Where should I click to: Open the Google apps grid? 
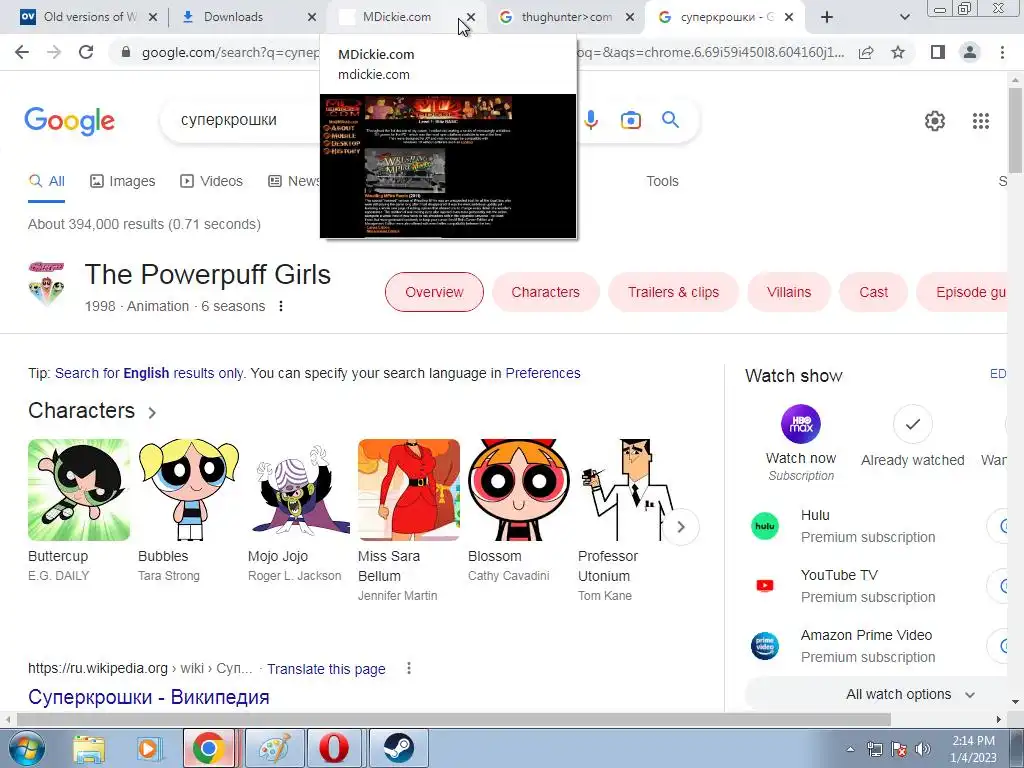pyautogui.click(x=981, y=121)
